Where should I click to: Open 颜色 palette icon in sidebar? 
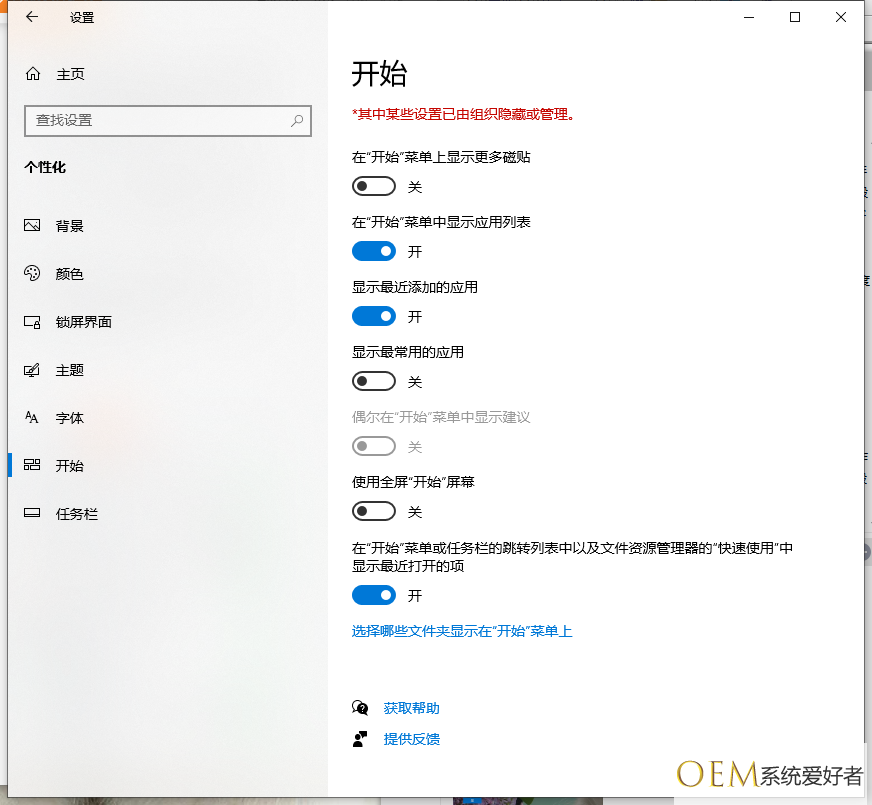[33, 274]
